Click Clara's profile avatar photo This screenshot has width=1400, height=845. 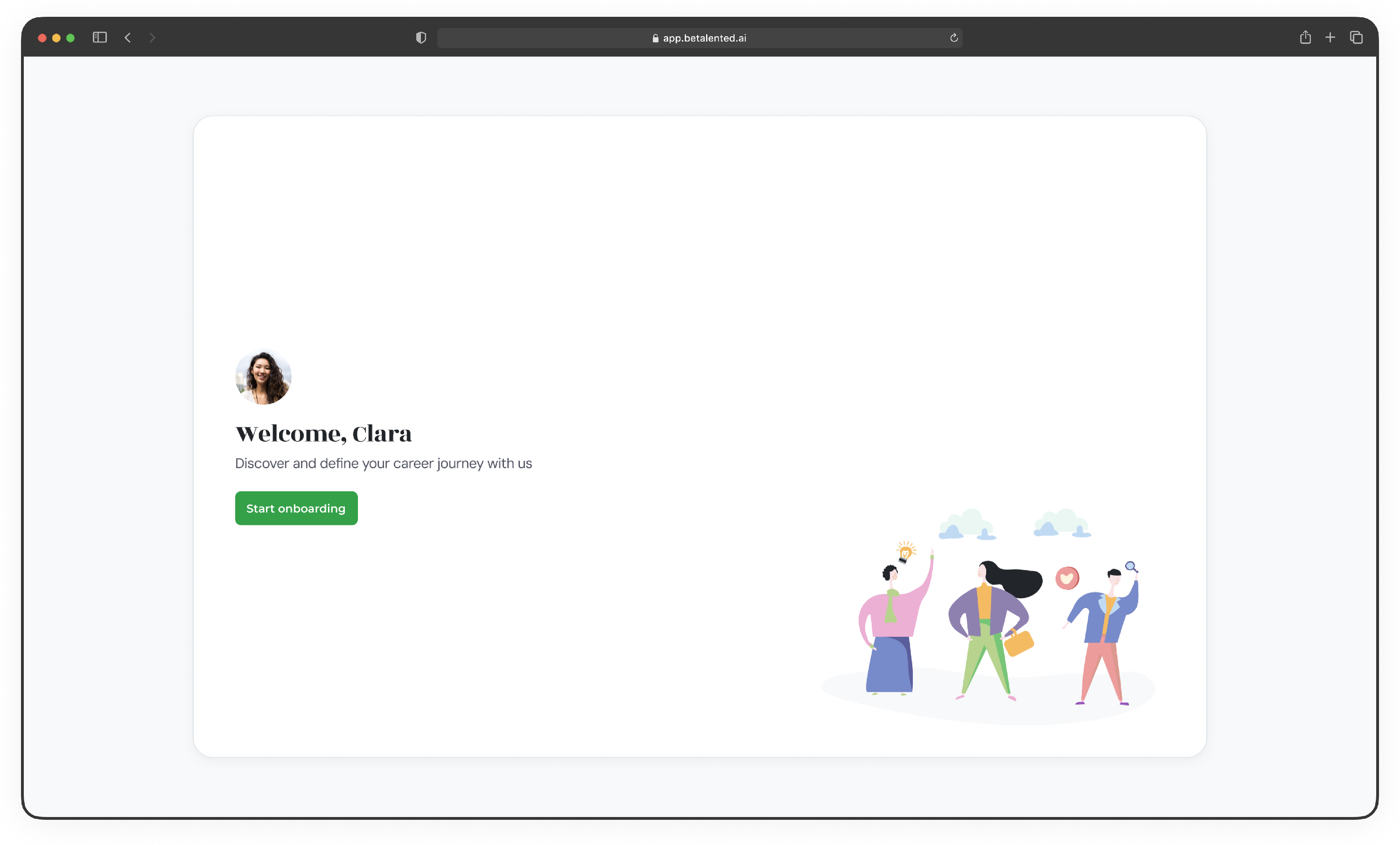click(x=263, y=377)
